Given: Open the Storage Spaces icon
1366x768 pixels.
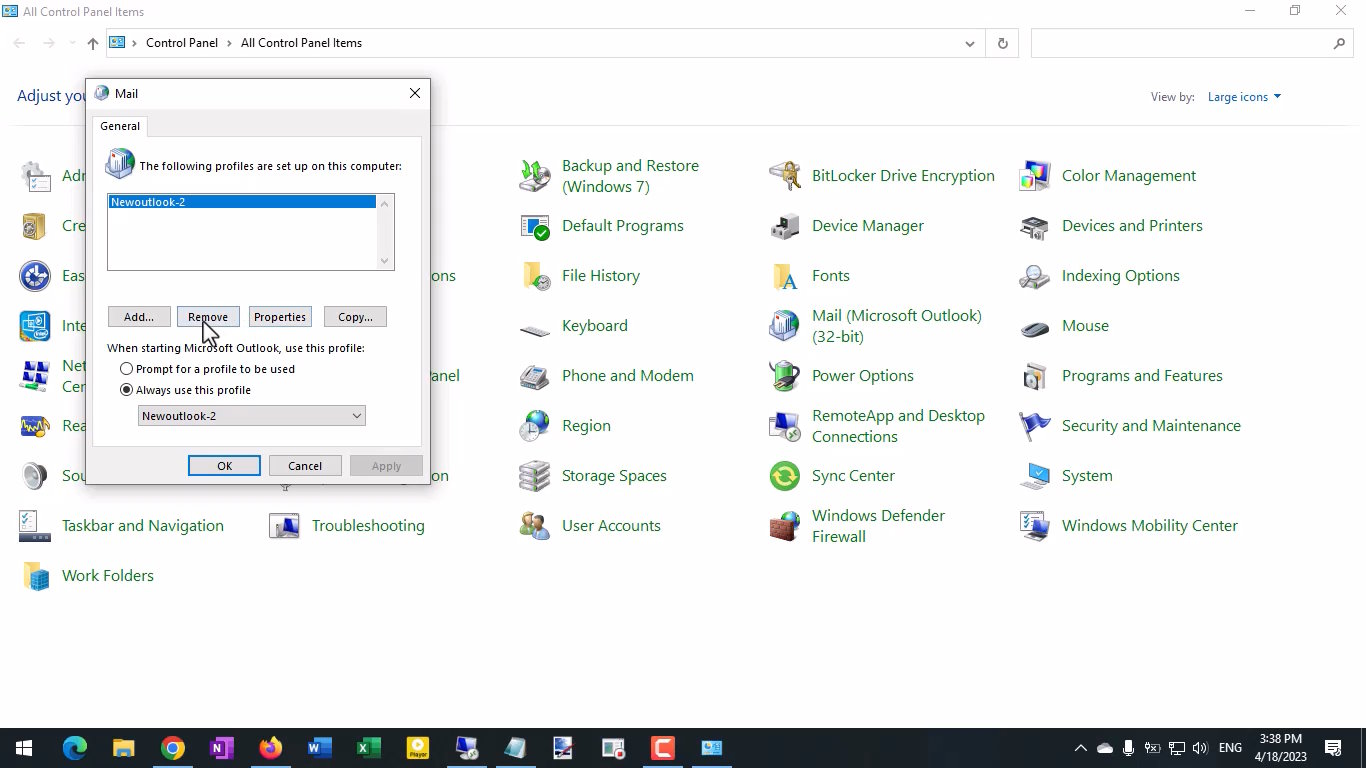Looking at the screenshot, I should tap(535, 476).
